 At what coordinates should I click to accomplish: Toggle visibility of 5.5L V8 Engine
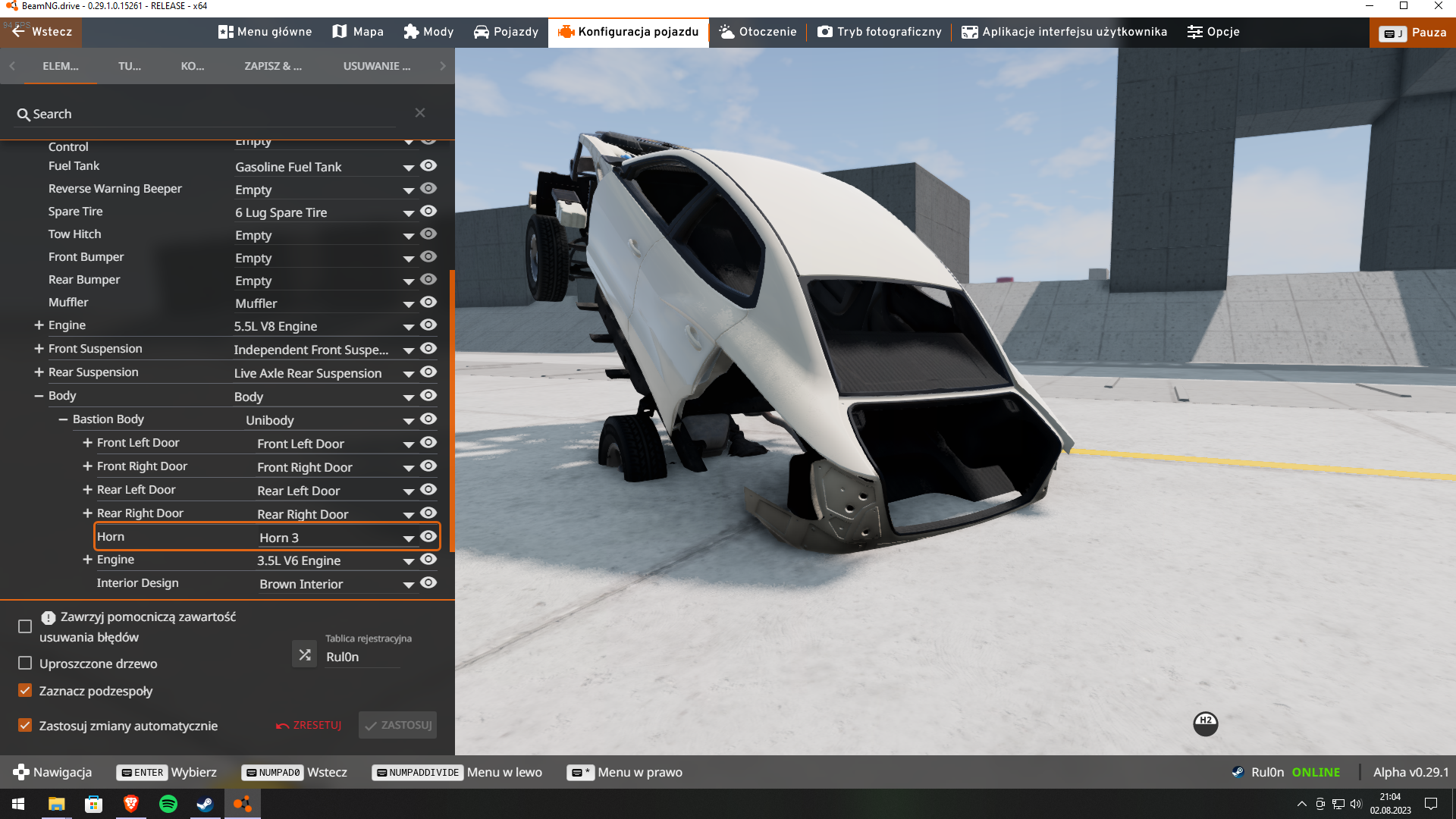(x=428, y=325)
